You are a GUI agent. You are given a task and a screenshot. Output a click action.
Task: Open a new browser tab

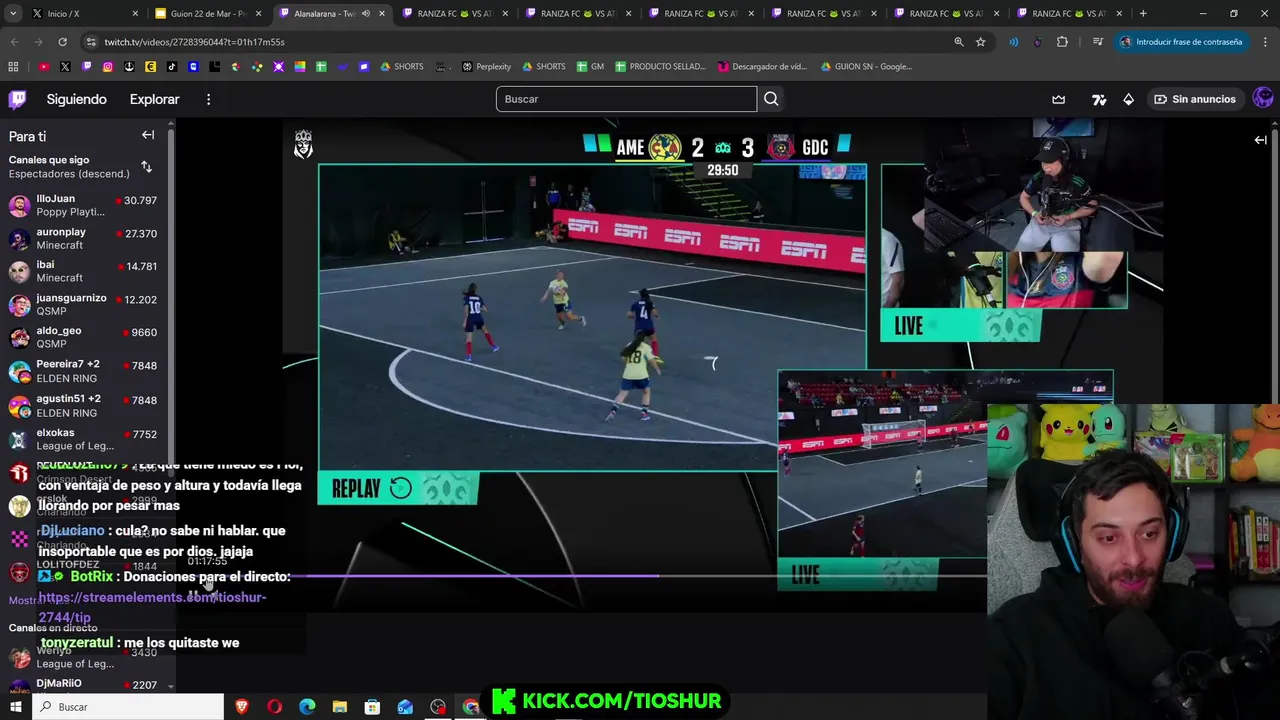pos(1143,13)
